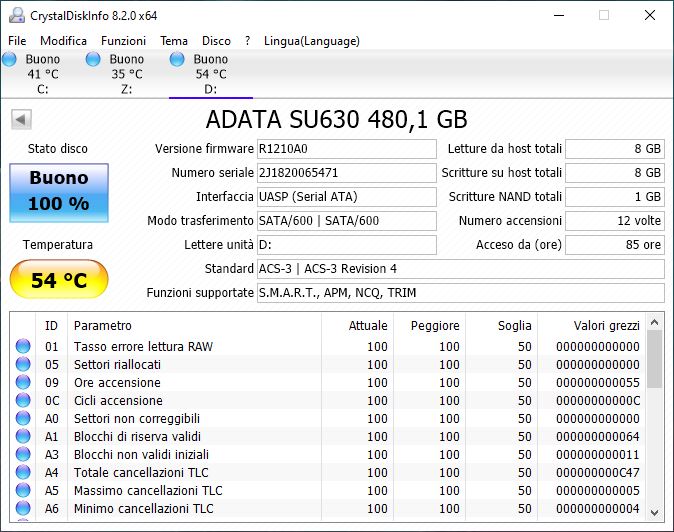Click status orb for Massimo cancellazioni TLC

23,490
